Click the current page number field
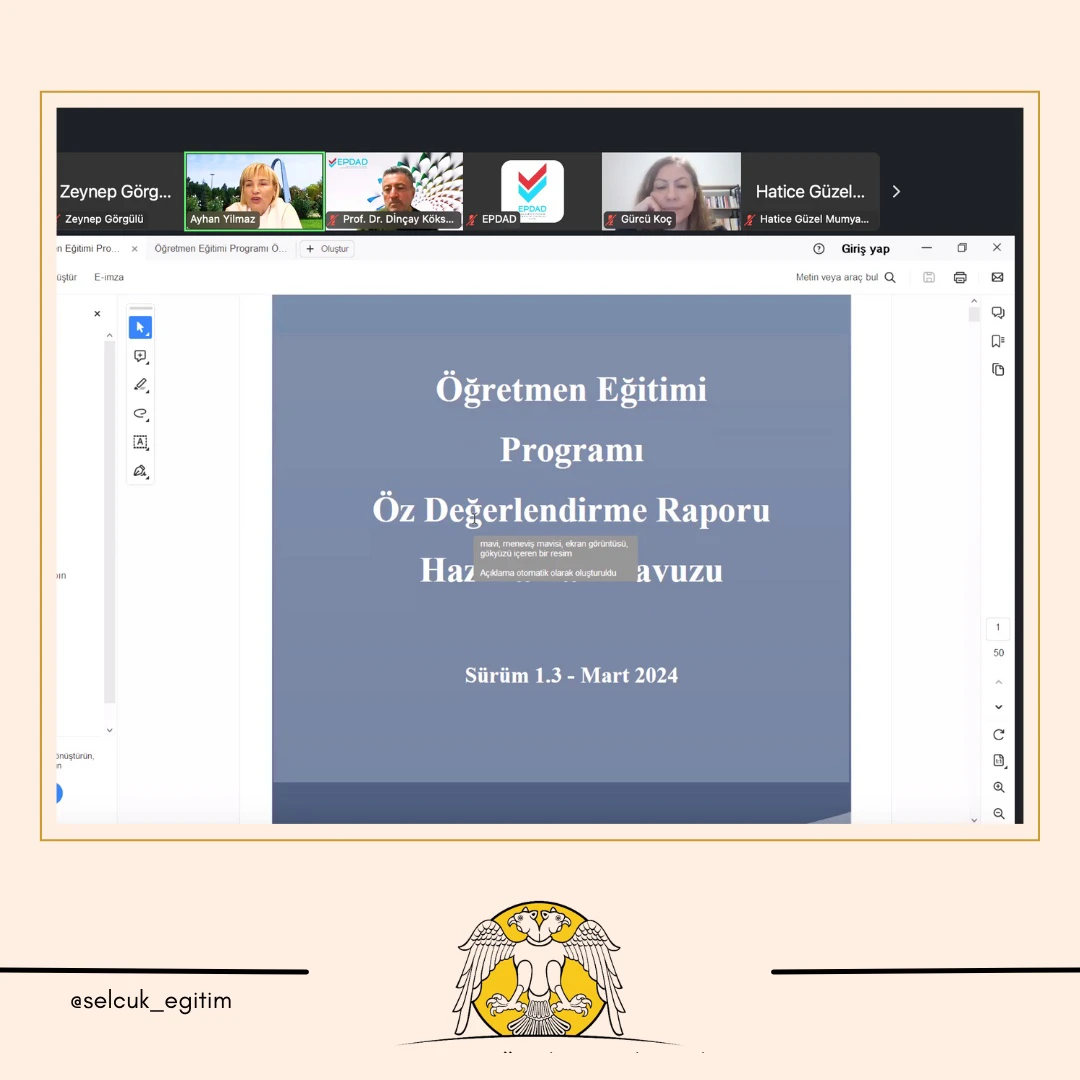 pos(997,628)
